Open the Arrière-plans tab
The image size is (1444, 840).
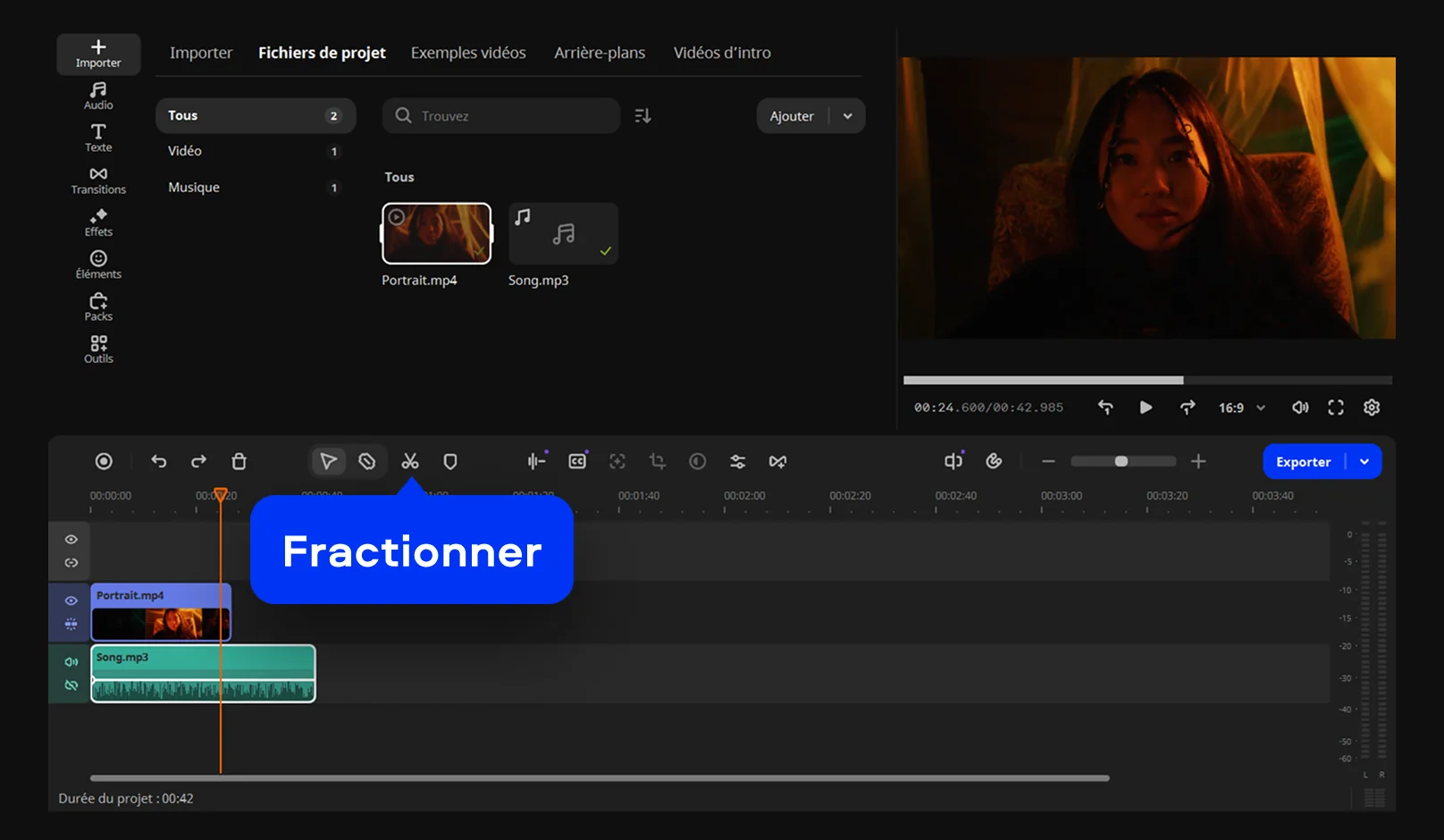[599, 53]
